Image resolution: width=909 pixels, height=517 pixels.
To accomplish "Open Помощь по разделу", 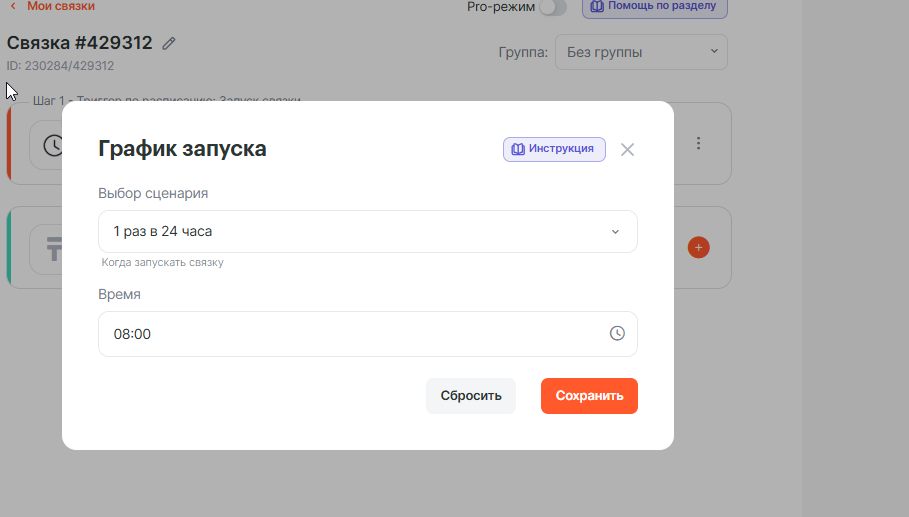I will point(654,7).
